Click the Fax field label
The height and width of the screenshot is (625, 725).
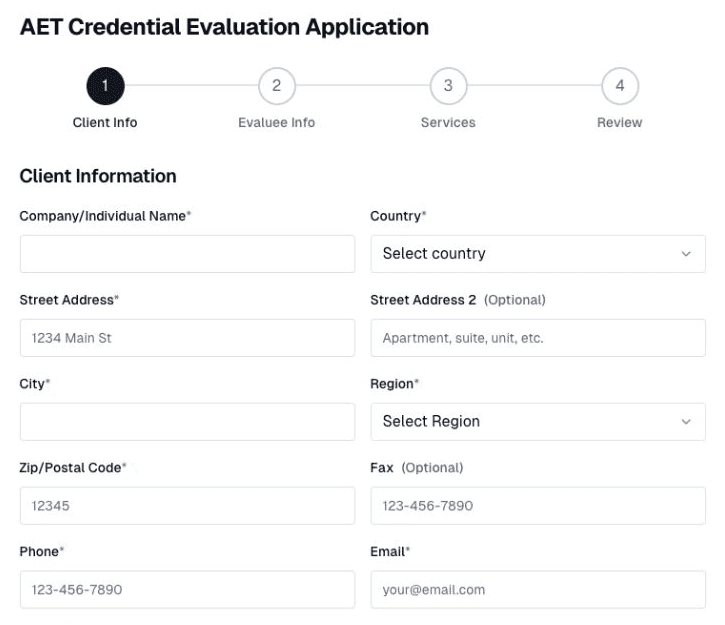pyautogui.click(x=382, y=468)
